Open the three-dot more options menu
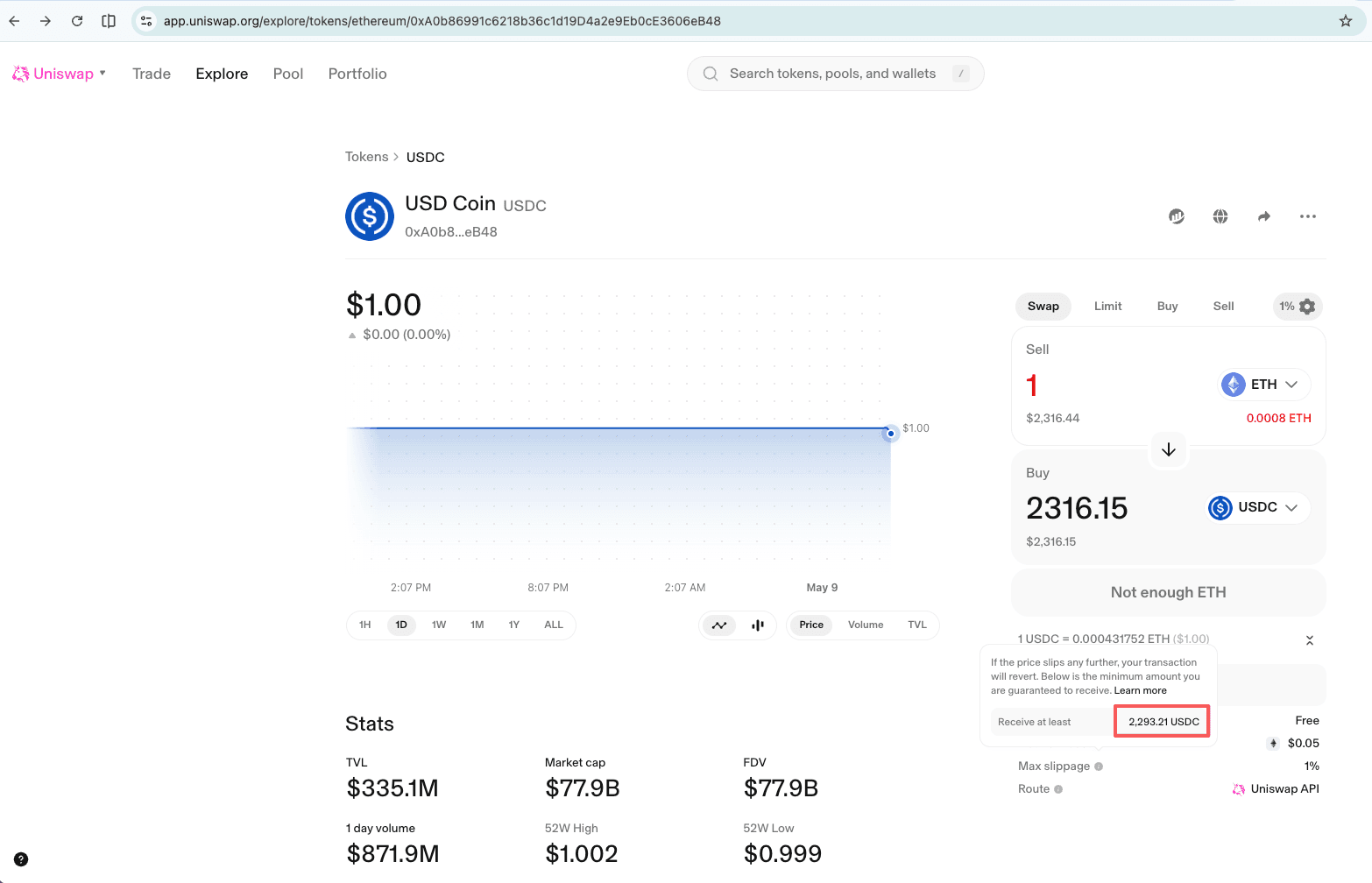Screen dimensions: 1372x883 (1308, 216)
